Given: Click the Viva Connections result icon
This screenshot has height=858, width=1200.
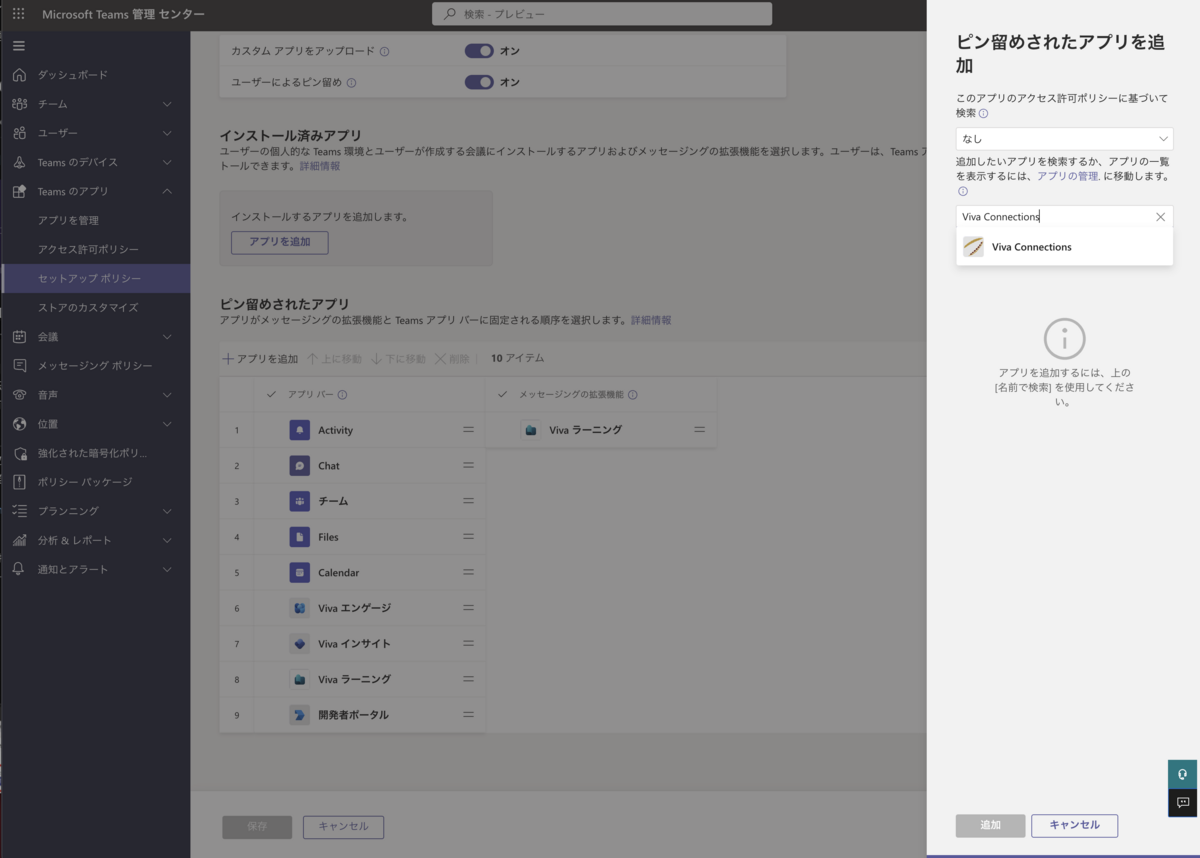Looking at the screenshot, I should [x=973, y=247].
